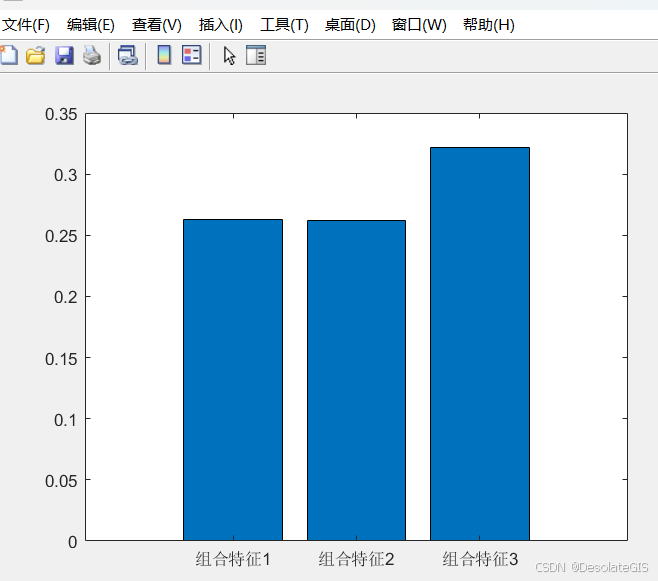Click the y-axis tick label 0.2
The image size is (658, 581).
(x=66, y=297)
